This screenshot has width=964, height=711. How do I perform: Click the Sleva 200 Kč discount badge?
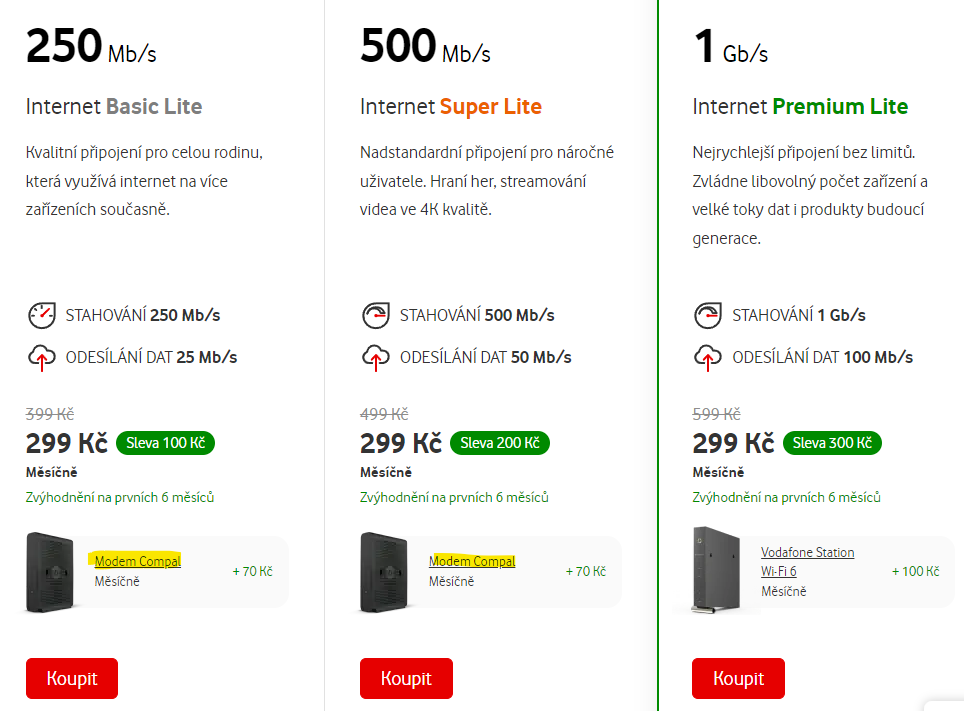click(500, 443)
